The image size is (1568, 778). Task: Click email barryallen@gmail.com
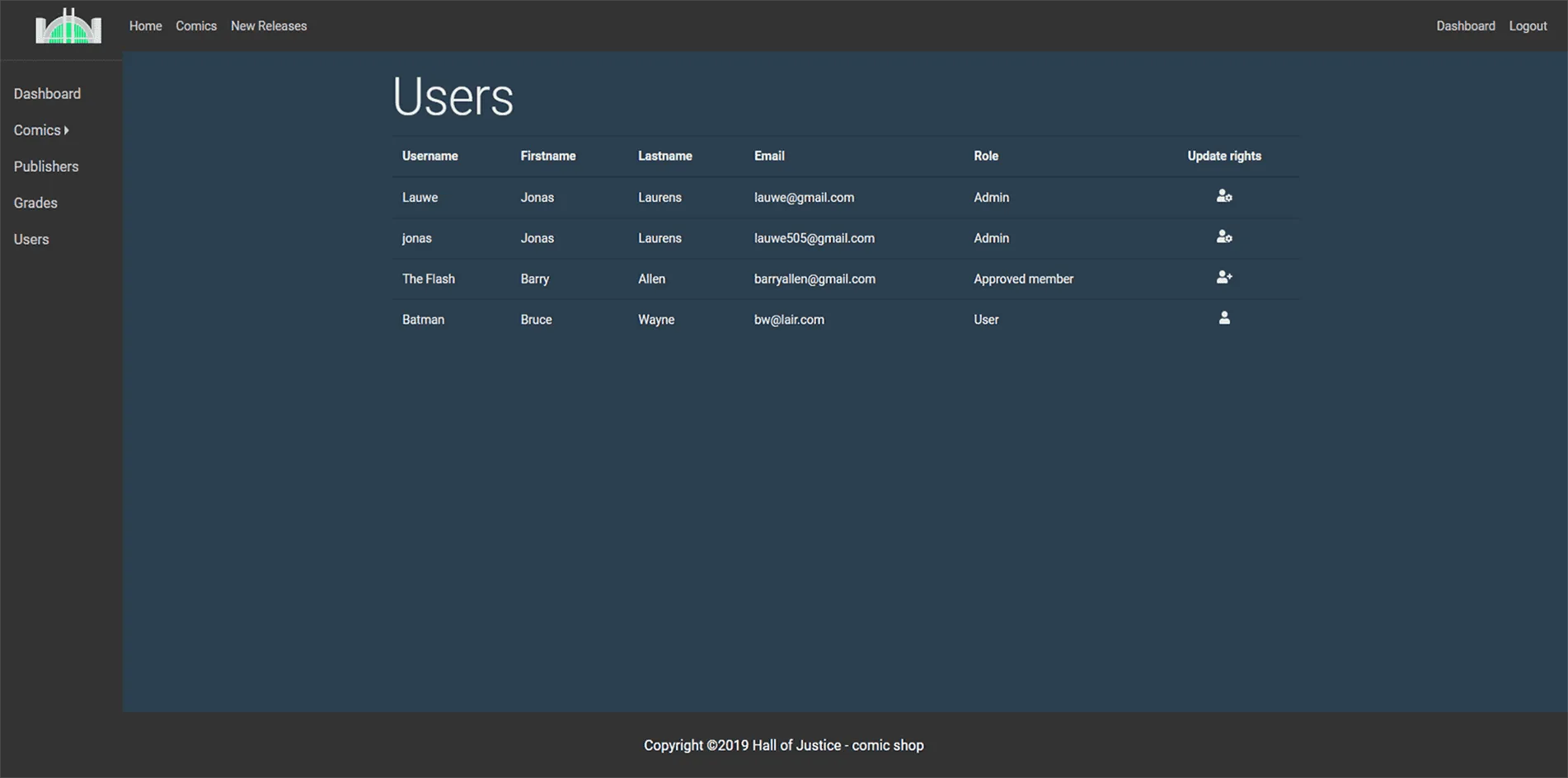click(815, 279)
